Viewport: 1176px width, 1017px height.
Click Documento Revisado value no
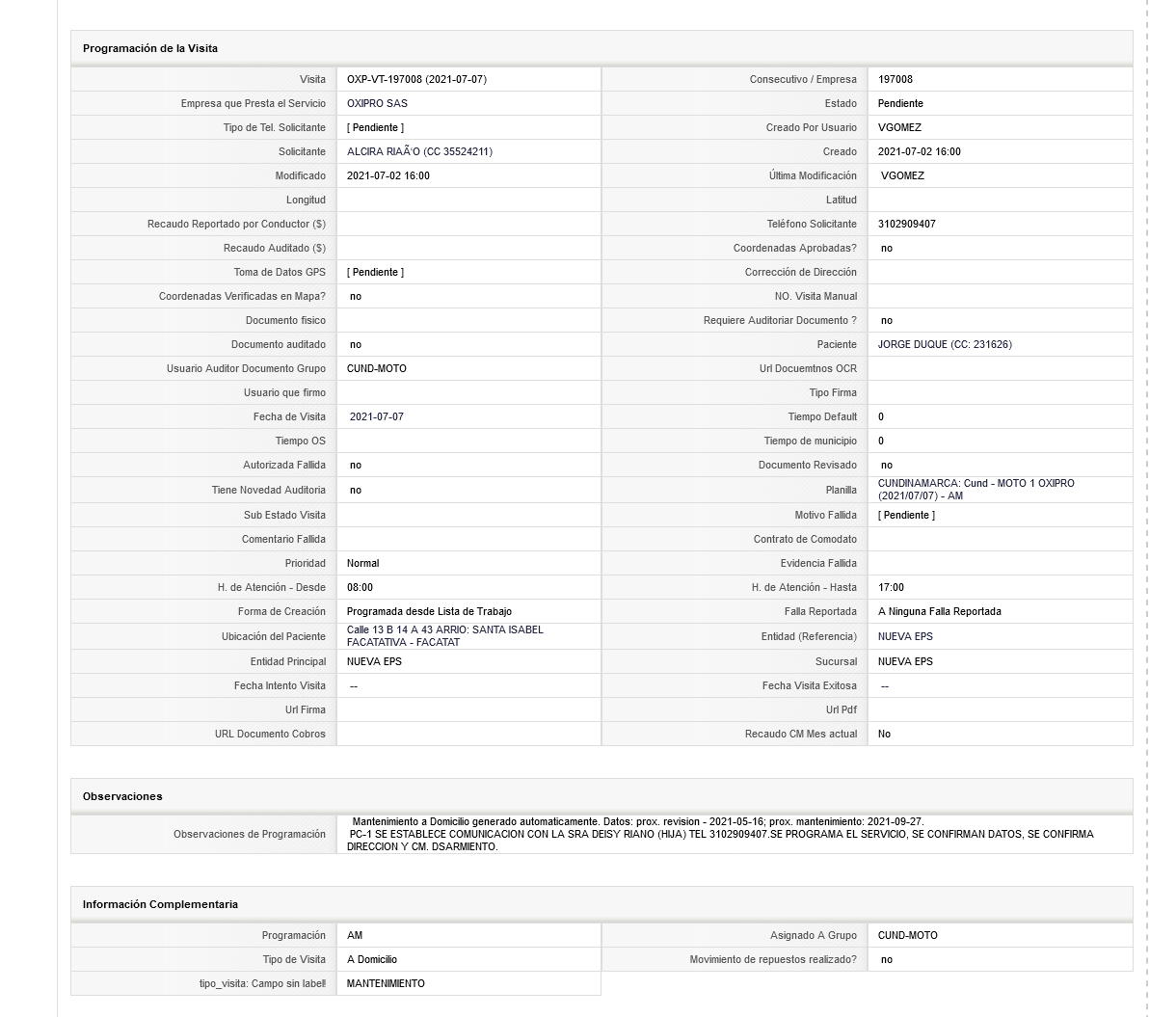click(887, 465)
